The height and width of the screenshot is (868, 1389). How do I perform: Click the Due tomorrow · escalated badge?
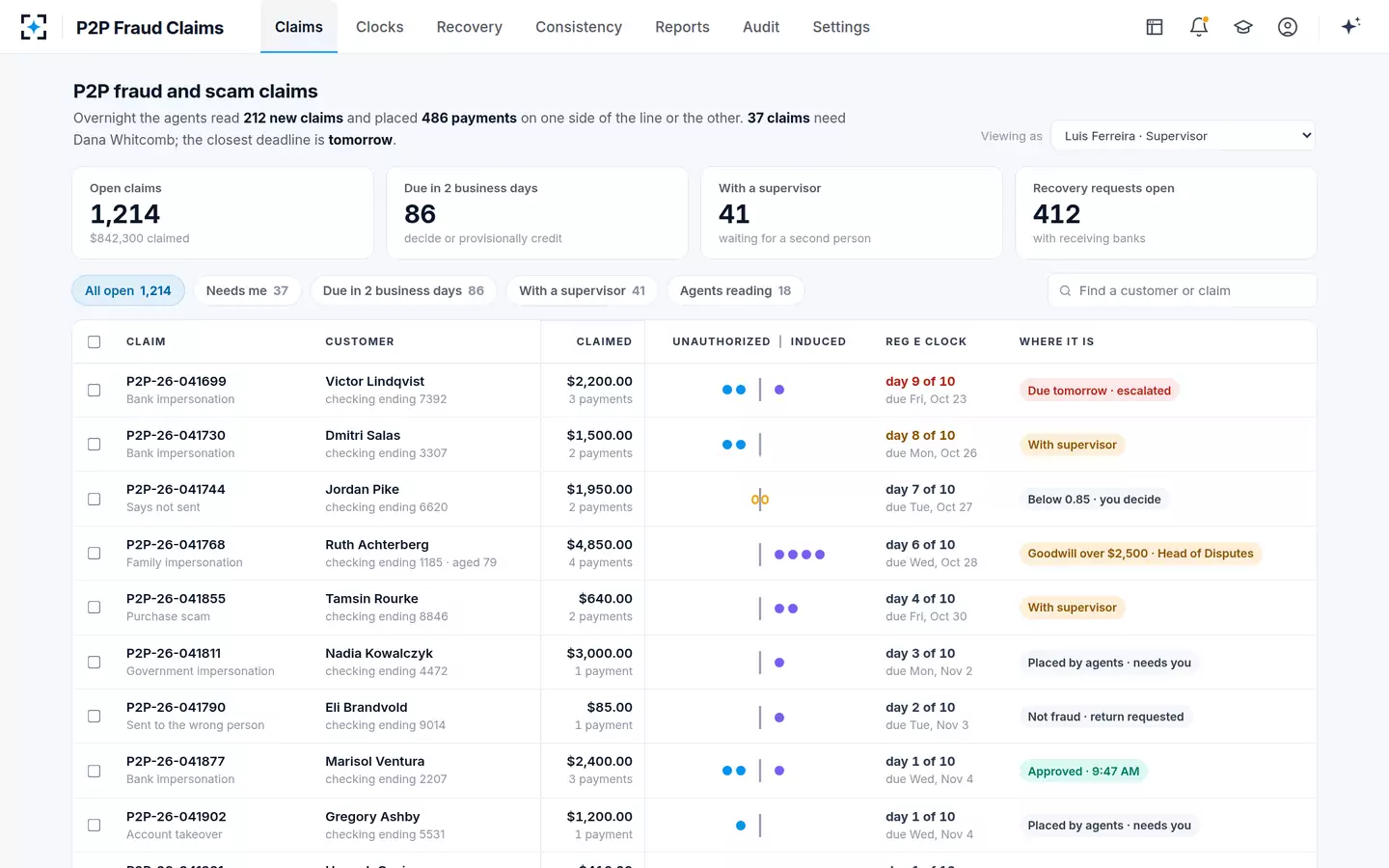(x=1099, y=391)
